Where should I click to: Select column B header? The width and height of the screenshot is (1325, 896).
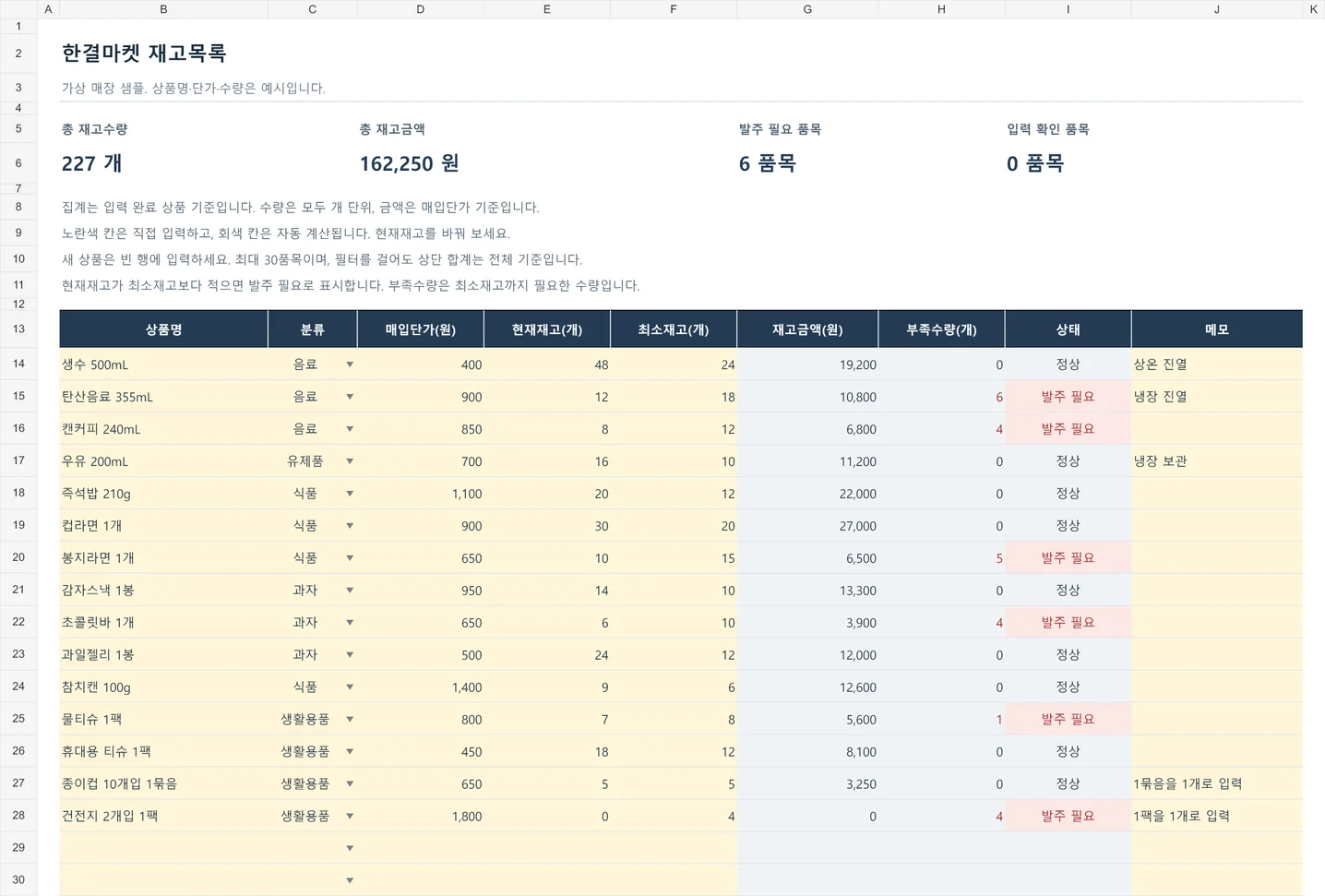click(163, 9)
